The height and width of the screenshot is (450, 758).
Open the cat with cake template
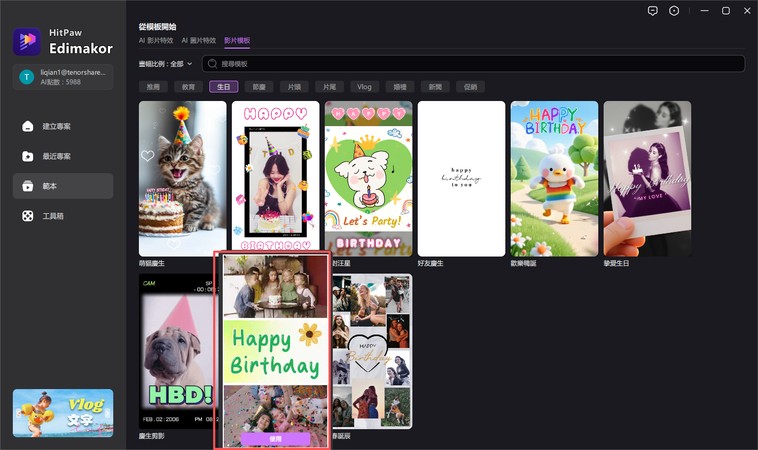click(x=183, y=178)
